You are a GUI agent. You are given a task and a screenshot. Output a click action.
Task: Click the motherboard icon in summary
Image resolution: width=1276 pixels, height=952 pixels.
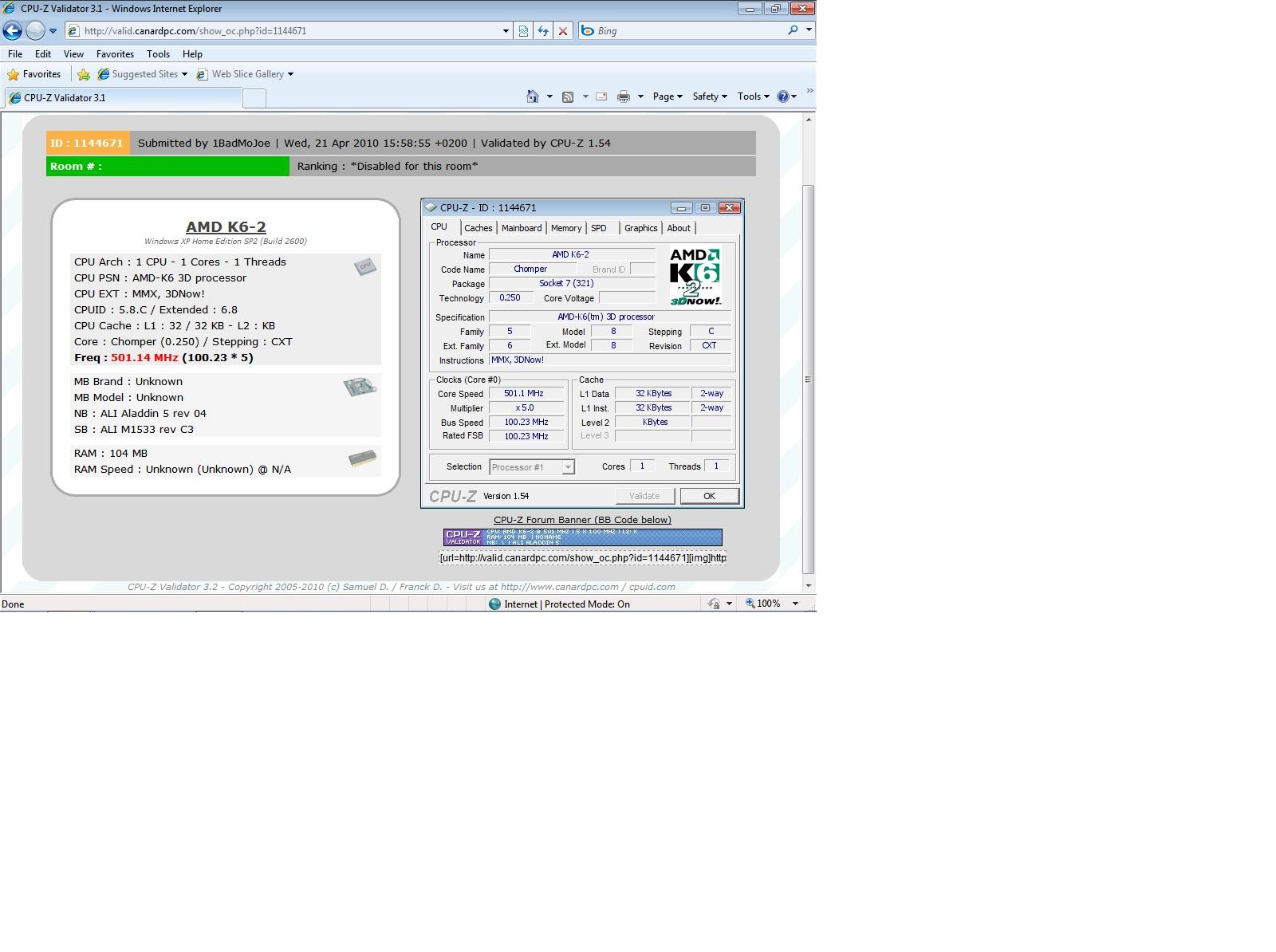pyautogui.click(x=360, y=387)
